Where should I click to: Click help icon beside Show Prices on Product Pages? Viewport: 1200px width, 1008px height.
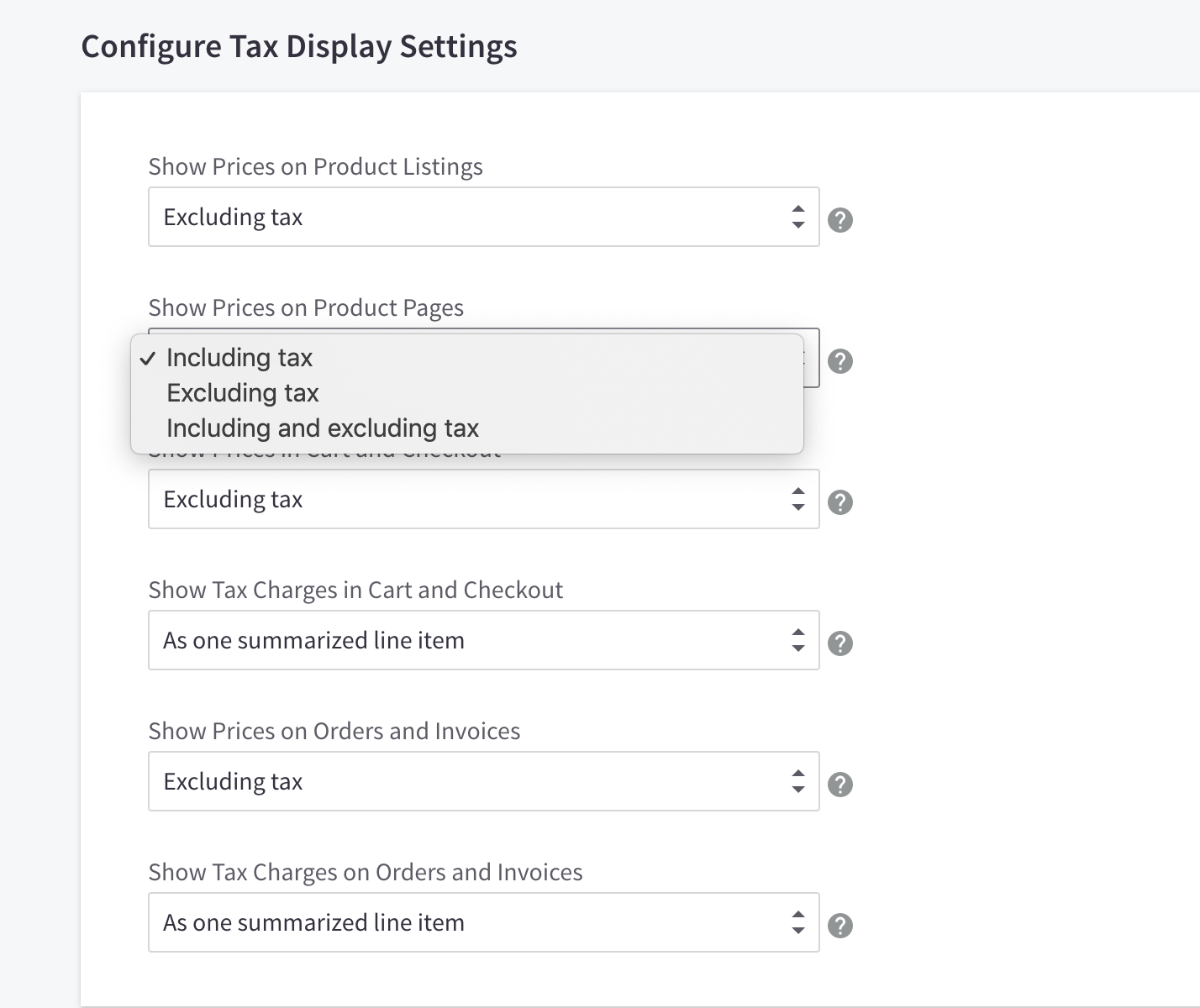pyautogui.click(x=839, y=361)
